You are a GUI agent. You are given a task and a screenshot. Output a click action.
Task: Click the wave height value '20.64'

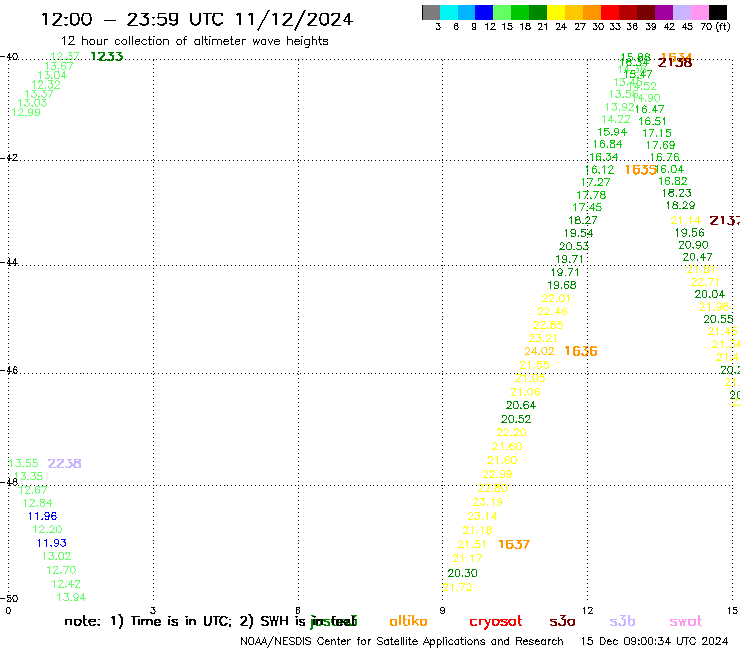tap(521, 405)
